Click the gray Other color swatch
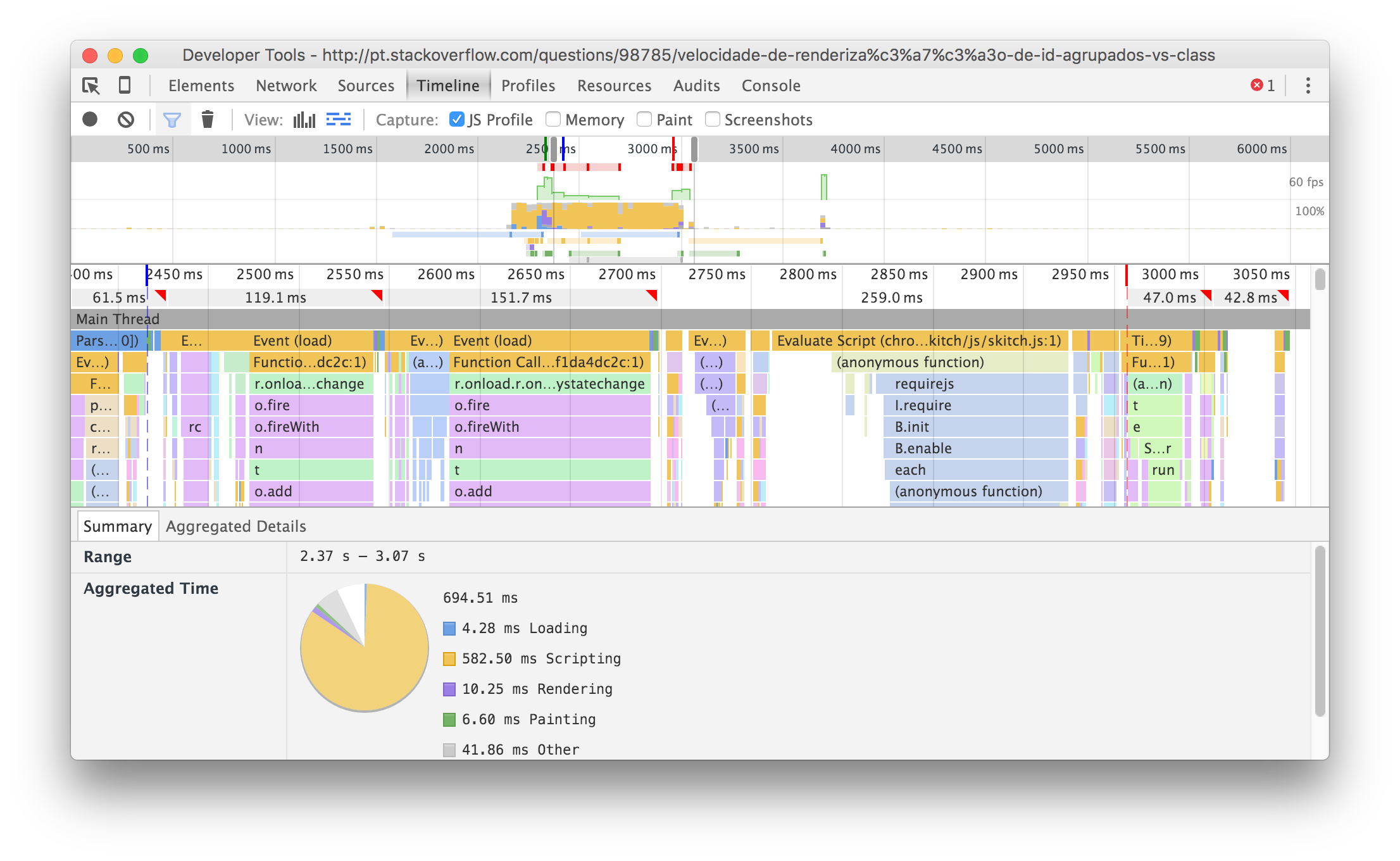 point(449,750)
